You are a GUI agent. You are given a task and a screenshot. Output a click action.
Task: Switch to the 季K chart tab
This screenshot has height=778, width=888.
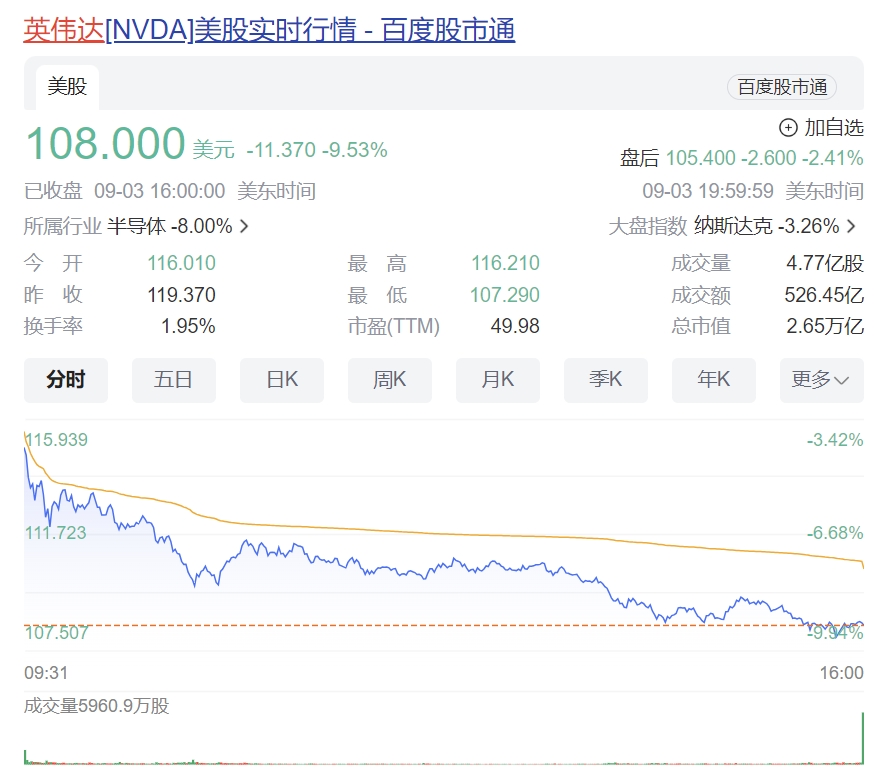(606, 380)
